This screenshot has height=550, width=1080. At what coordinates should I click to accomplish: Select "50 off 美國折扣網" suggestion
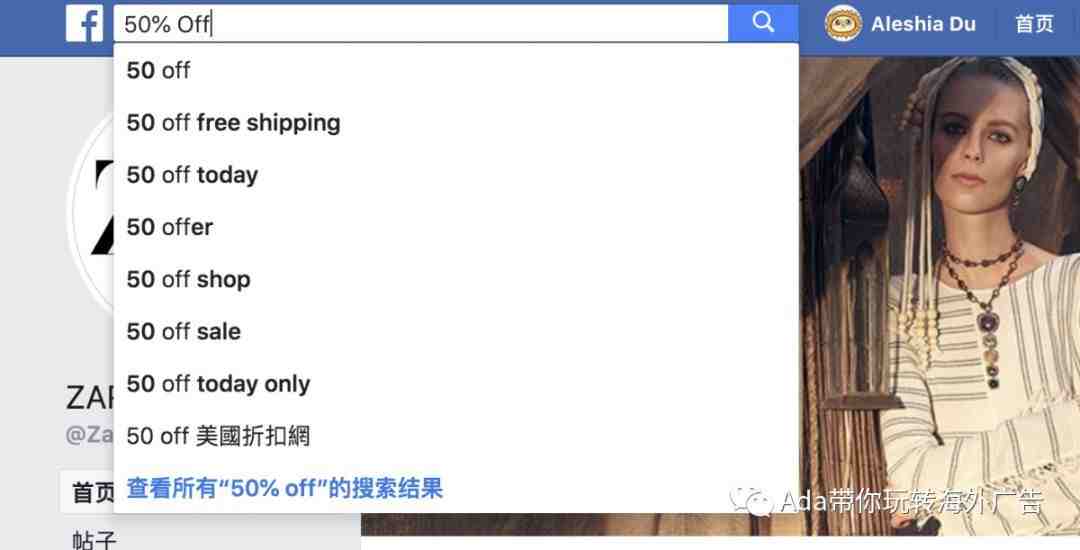pos(456,436)
